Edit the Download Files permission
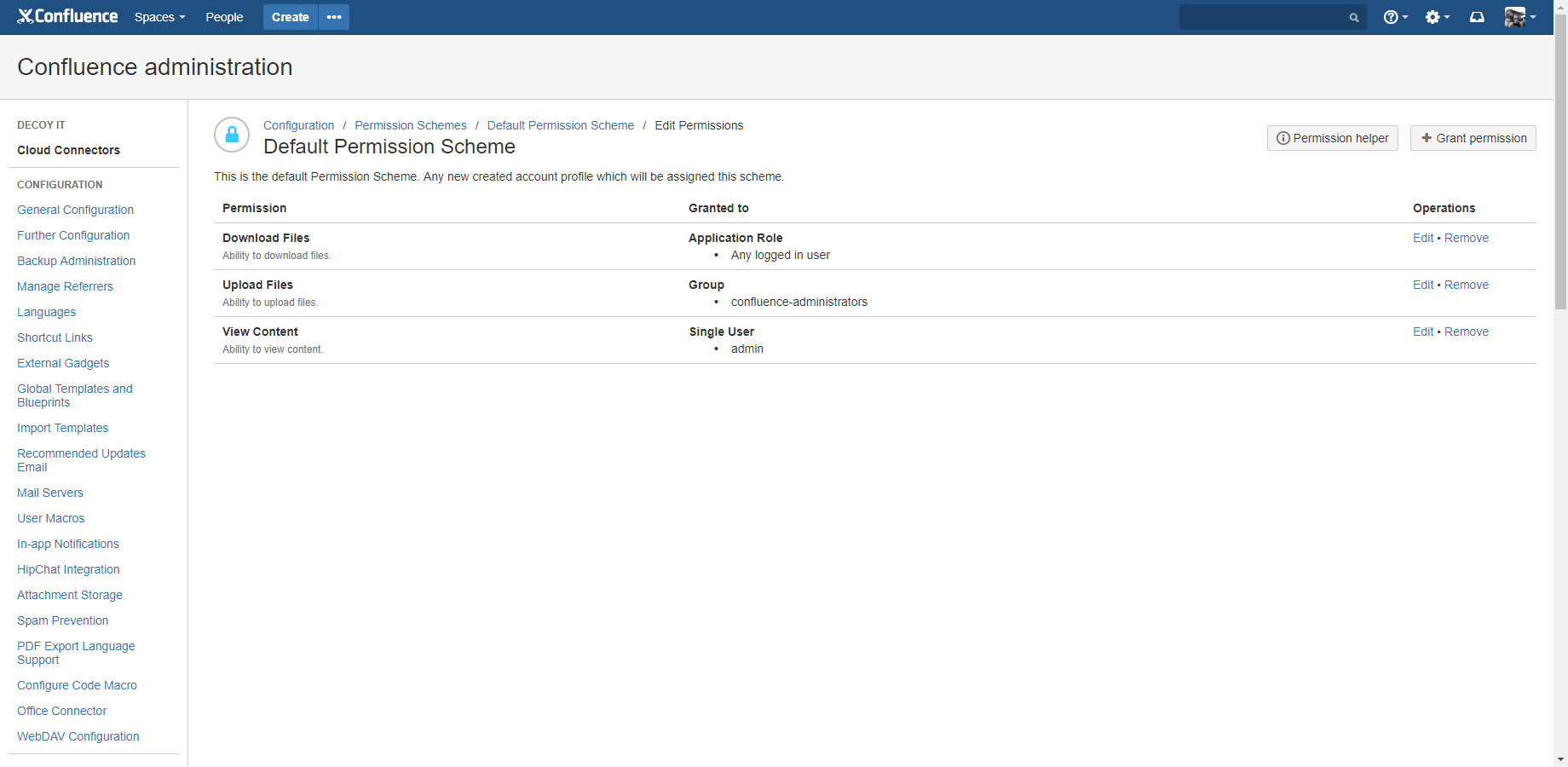This screenshot has height=767, width=1568. 1422,238
